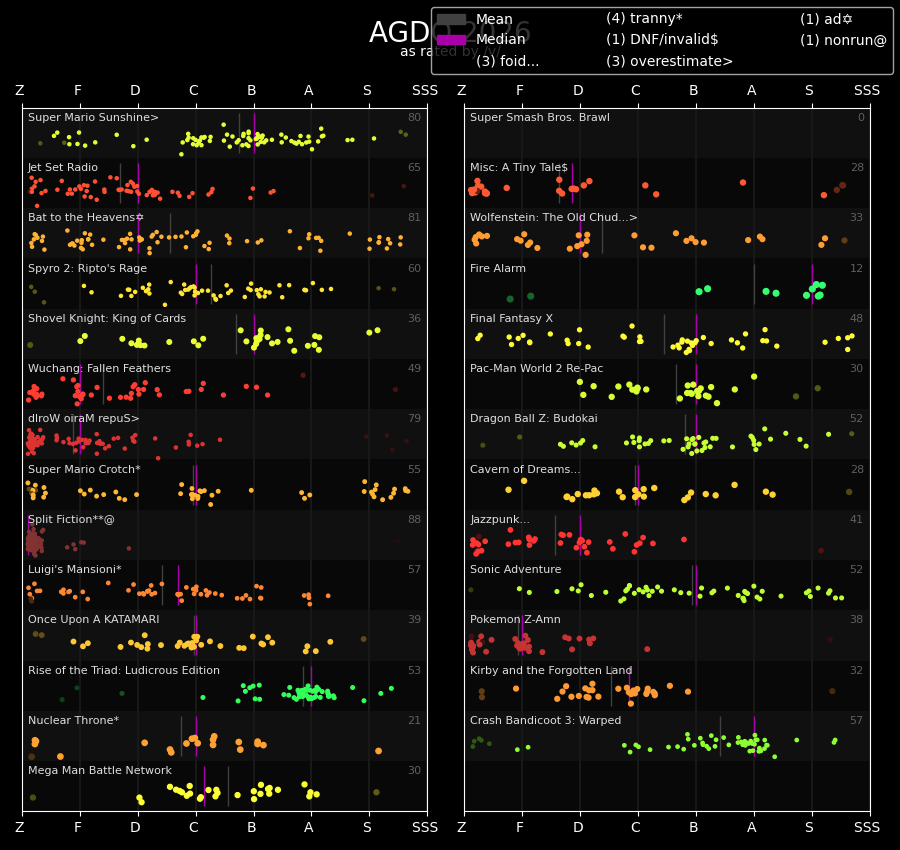This screenshot has height=850, width=900.
Task: Click the vote count '39' for Once Upon A KATAMARI
Action: (414, 619)
